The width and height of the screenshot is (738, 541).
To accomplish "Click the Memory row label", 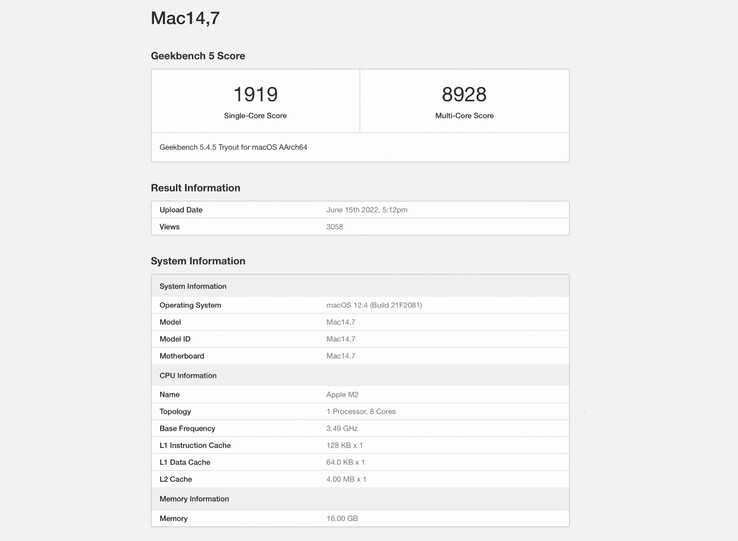I will 173,518.
